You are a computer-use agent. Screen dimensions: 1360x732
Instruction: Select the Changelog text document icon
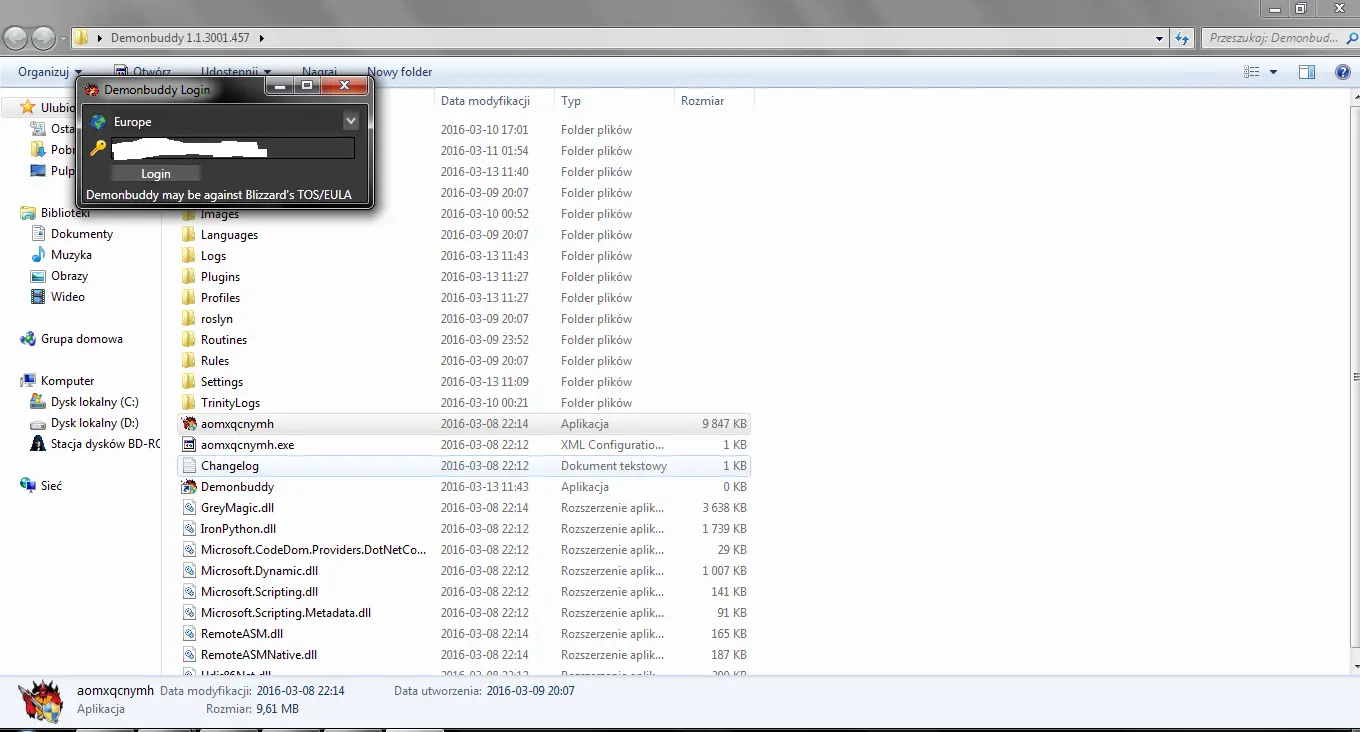point(189,466)
